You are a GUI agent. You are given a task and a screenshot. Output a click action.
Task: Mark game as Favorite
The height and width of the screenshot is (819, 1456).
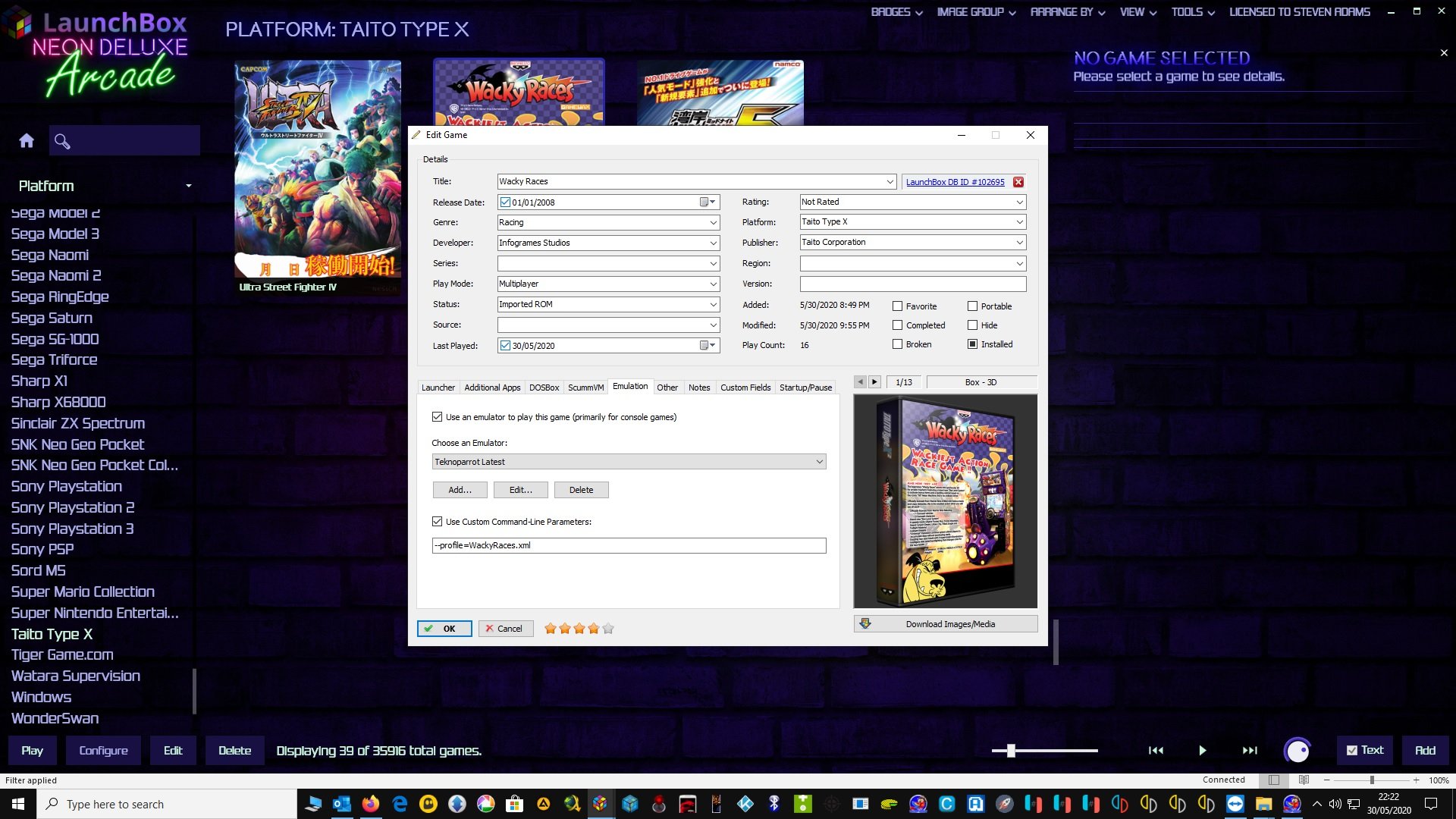(898, 306)
